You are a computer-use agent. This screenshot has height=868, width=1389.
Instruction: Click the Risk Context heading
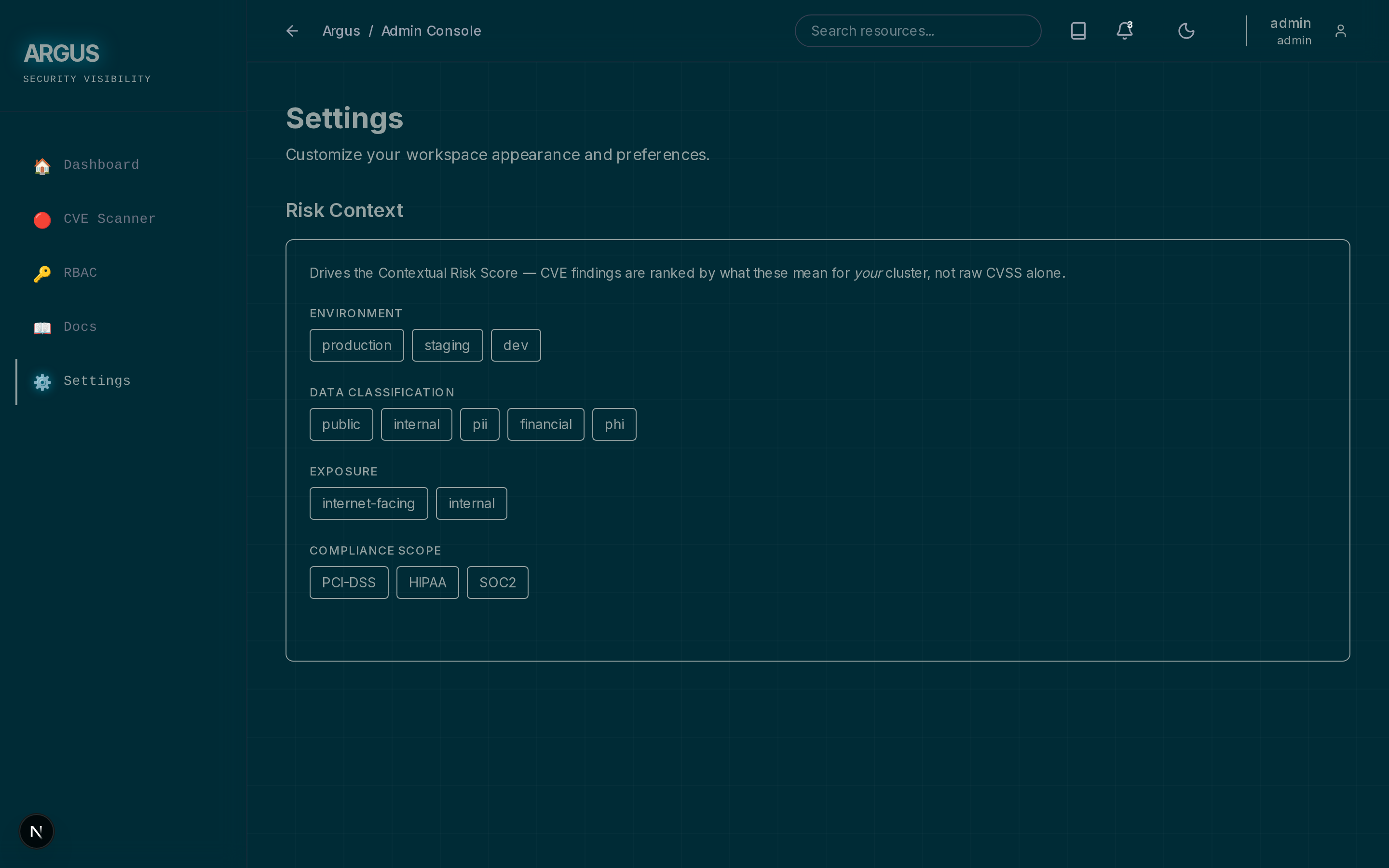344,211
